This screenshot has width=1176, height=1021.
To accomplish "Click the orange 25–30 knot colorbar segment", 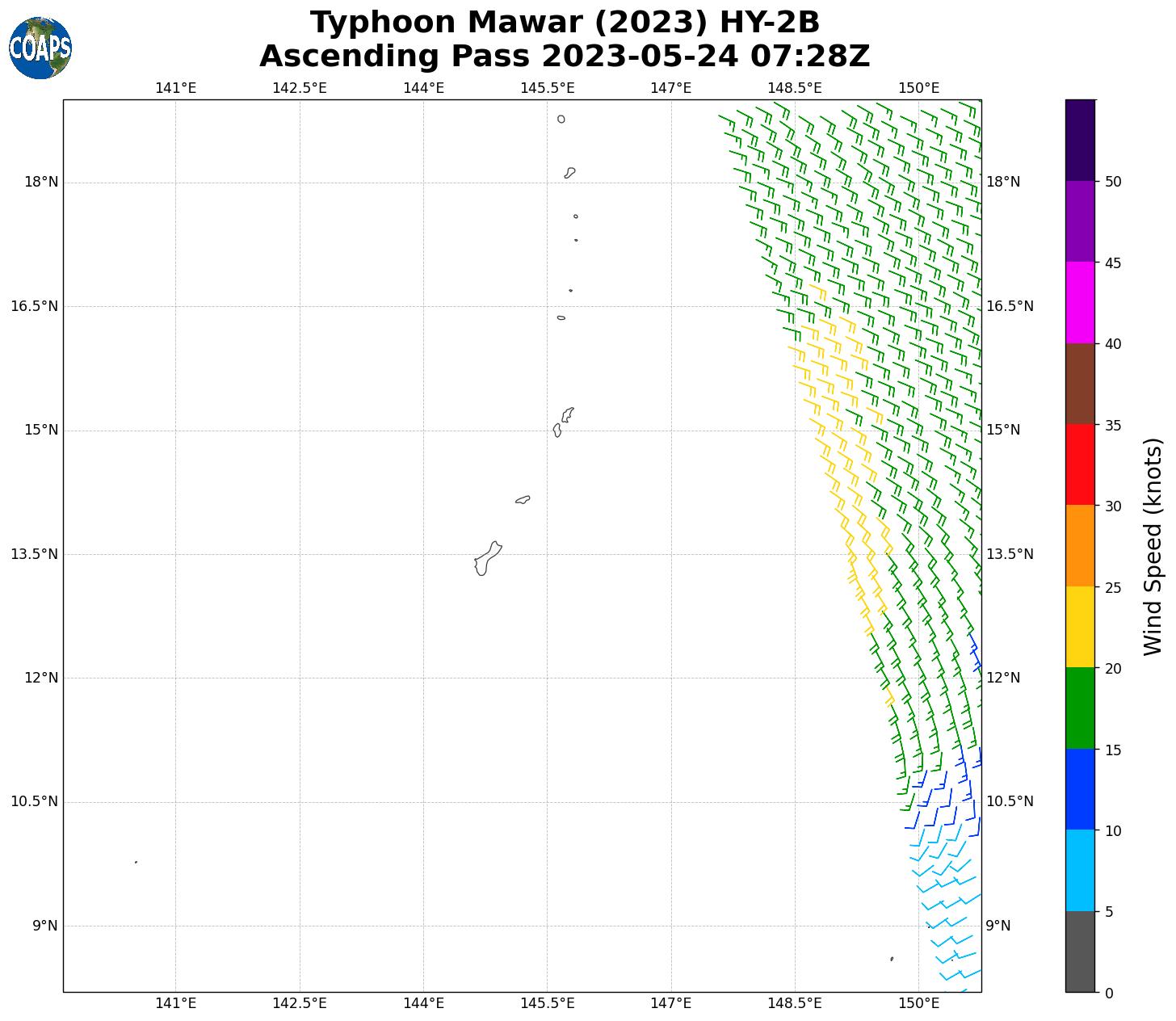I will [1080, 546].
